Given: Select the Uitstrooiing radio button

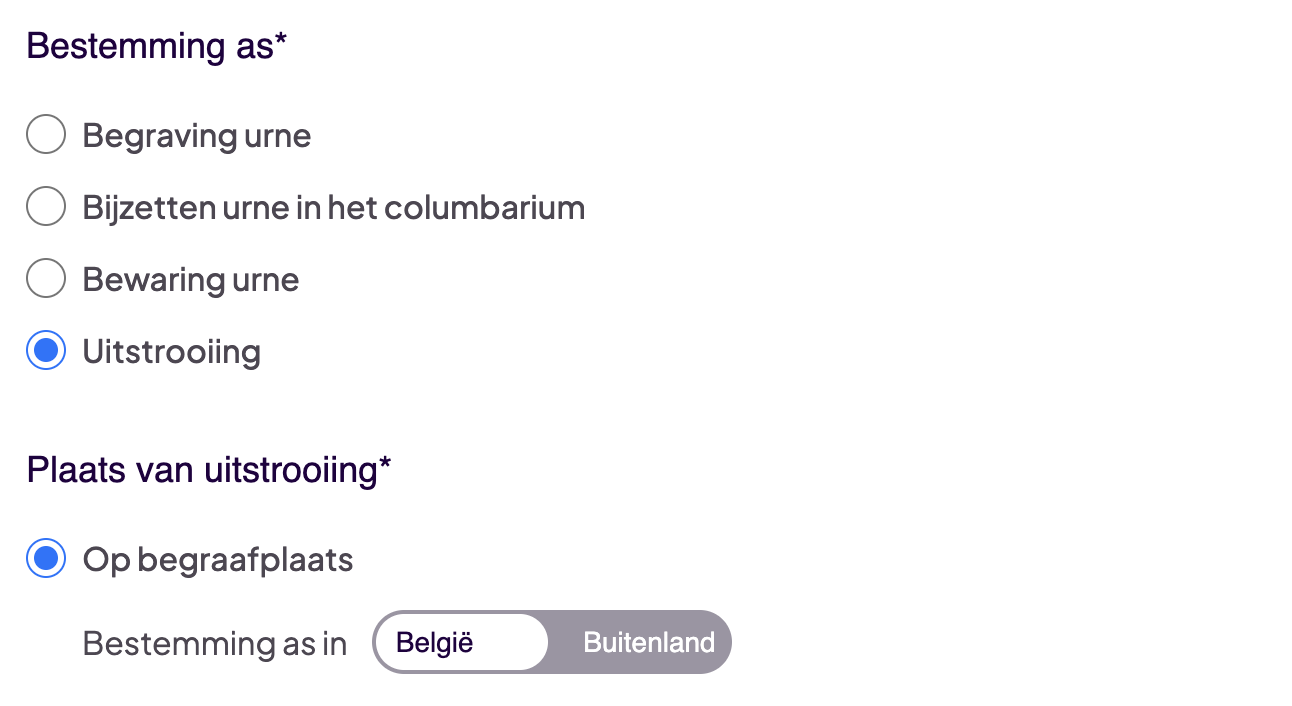Looking at the screenshot, I should coord(46,351).
